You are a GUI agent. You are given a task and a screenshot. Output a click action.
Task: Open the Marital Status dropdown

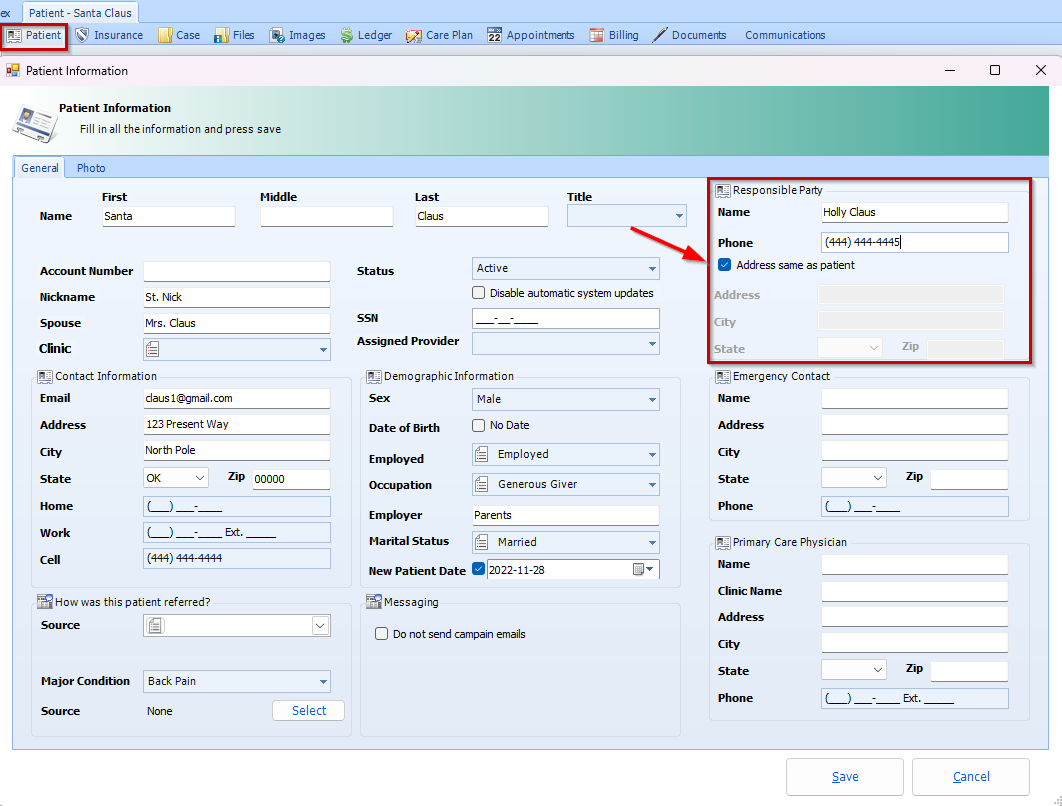click(x=652, y=542)
